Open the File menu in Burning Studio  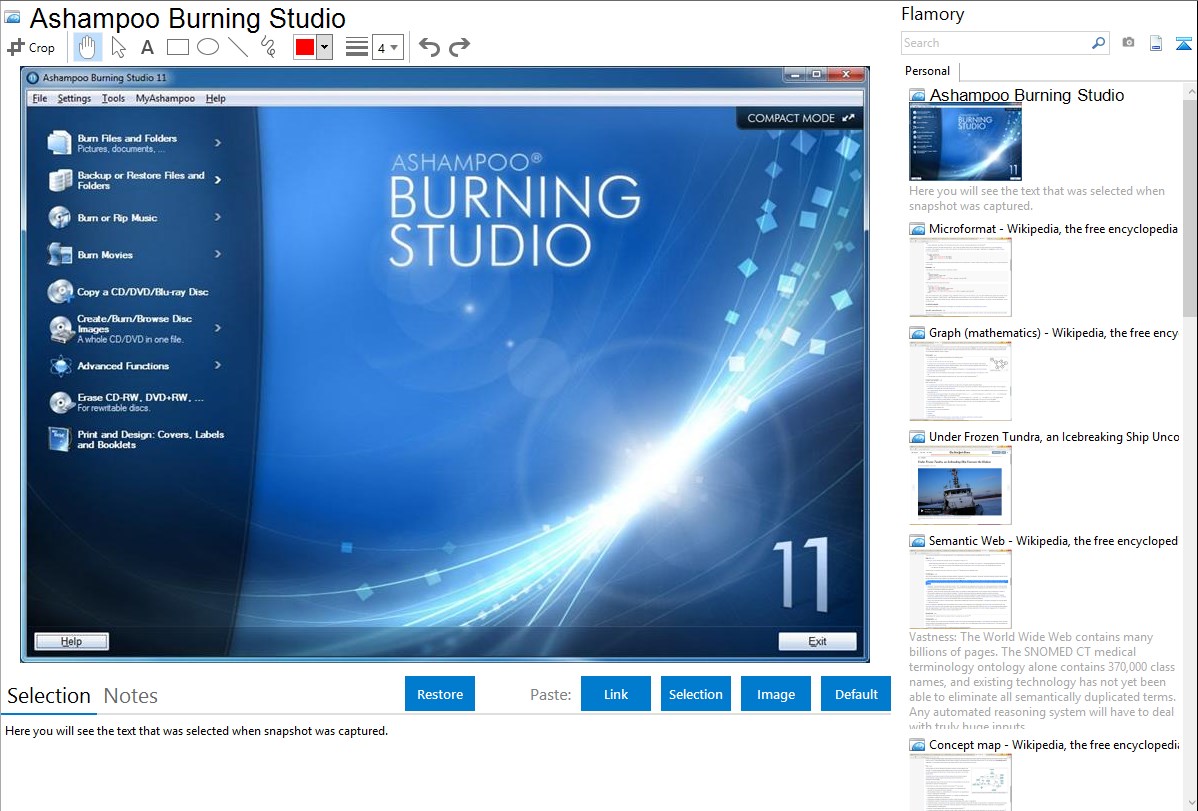[x=40, y=98]
